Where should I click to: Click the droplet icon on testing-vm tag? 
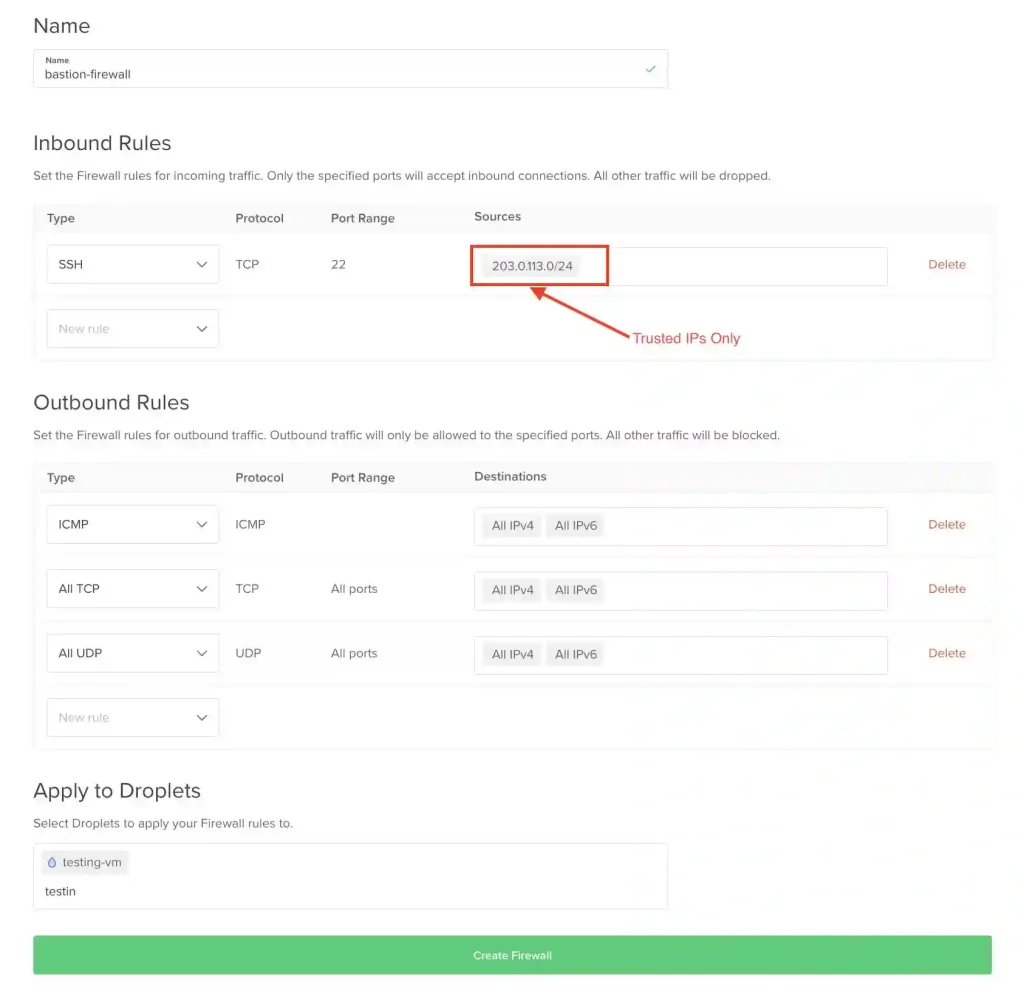(x=52, y=862)
